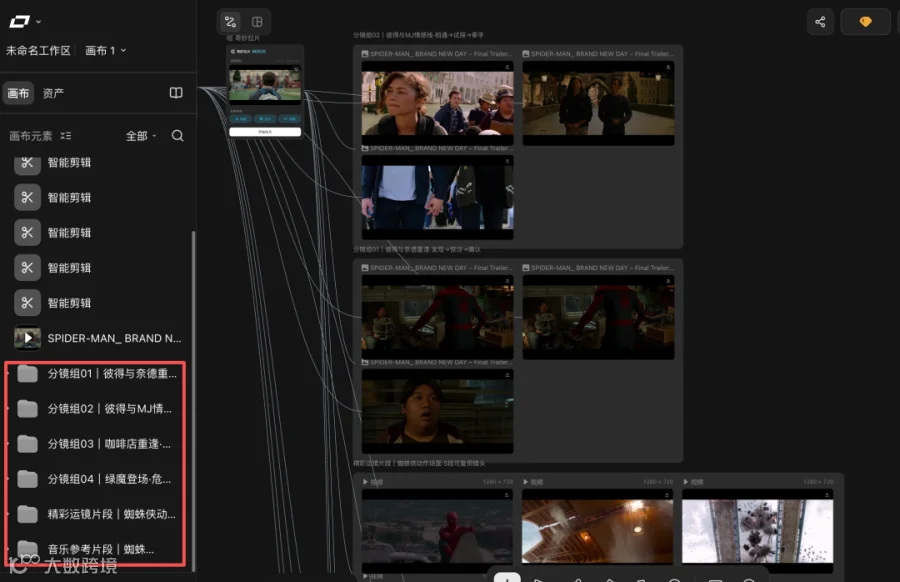Click the play icon above the bridge explosion video
Image resolution: width=900 pixels, height=582 pixels.
pyautogui.click(x=685, y=482)
